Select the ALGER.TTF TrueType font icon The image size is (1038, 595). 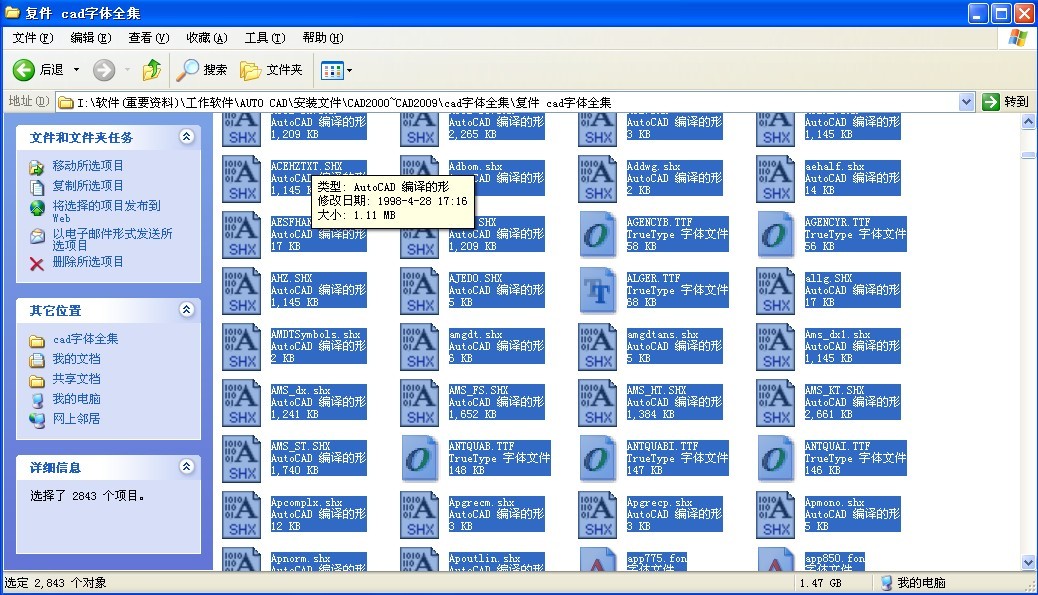click(x=597, y=291)
